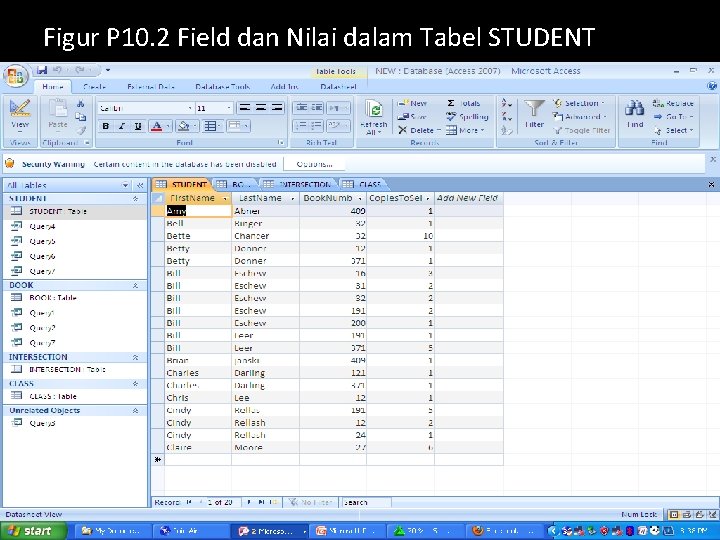Run Spelling check

point(467,117)
